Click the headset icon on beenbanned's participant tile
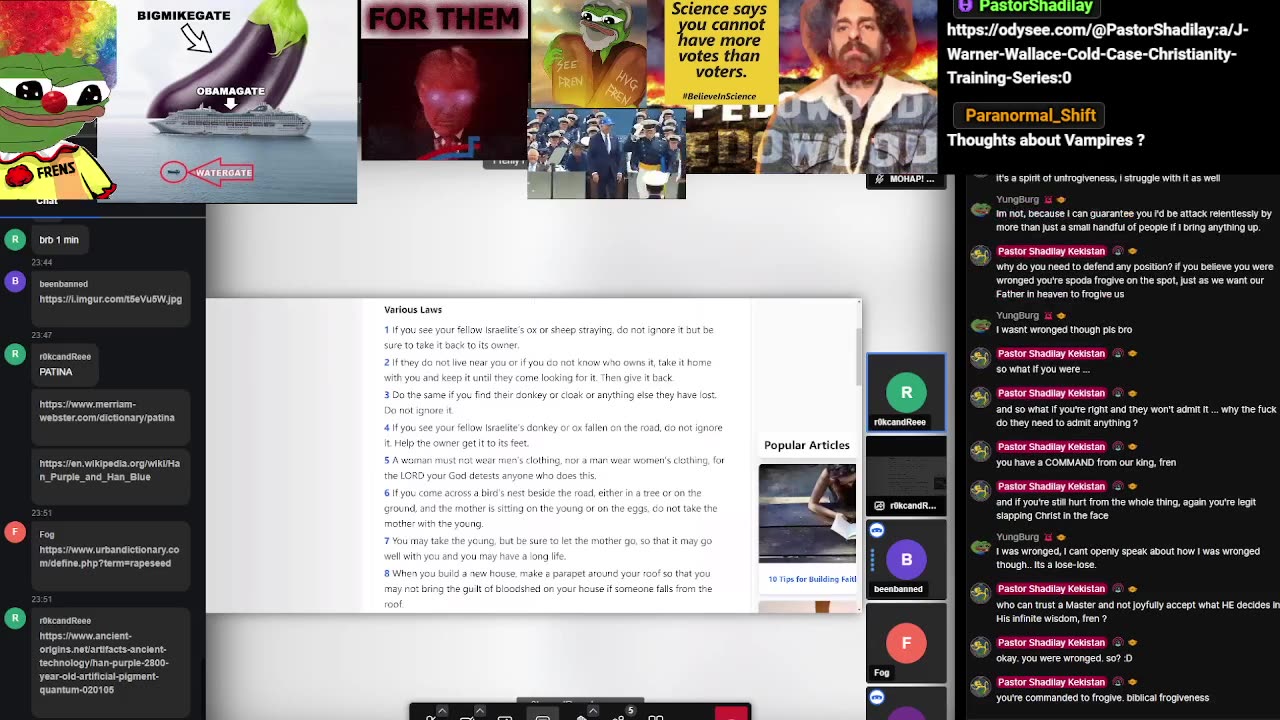This screenshot has height=720, width=1280. pos(877,530)
